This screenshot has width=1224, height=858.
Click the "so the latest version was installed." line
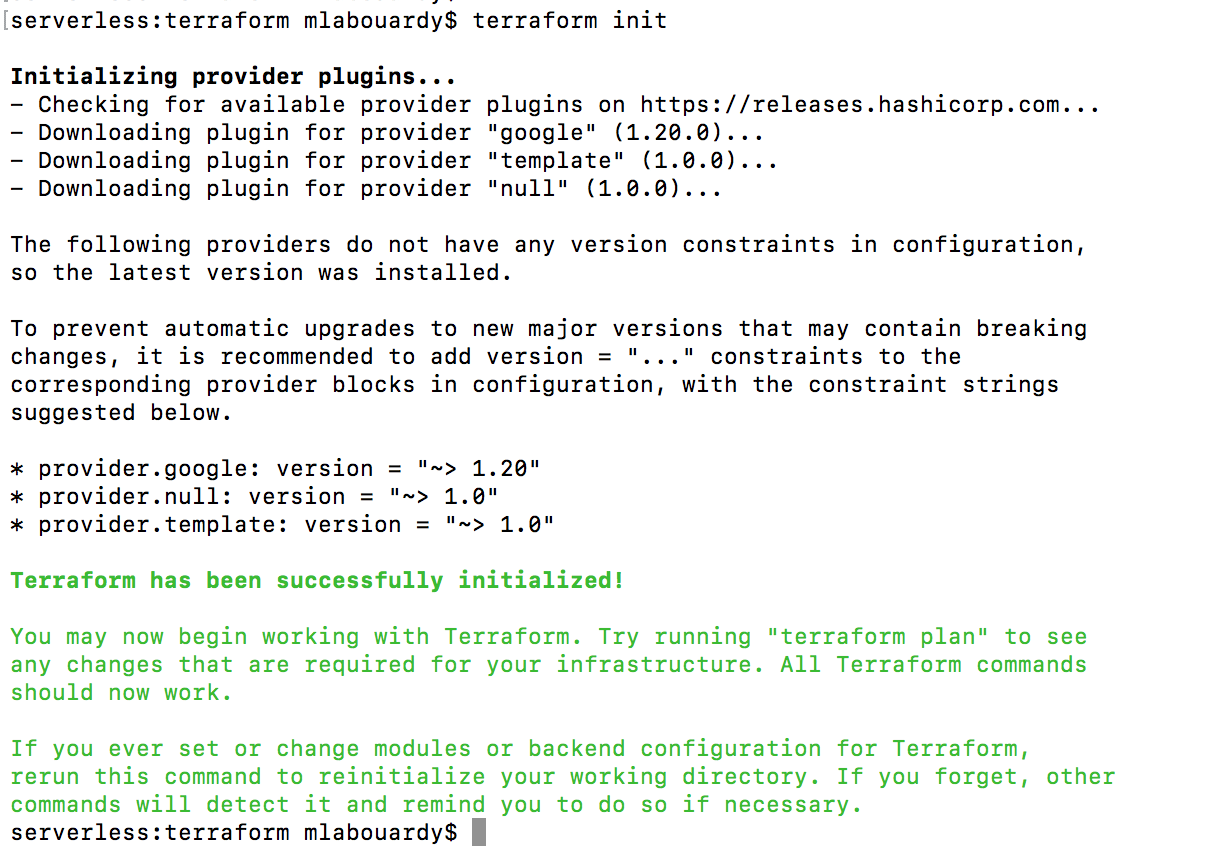(262, 273)
